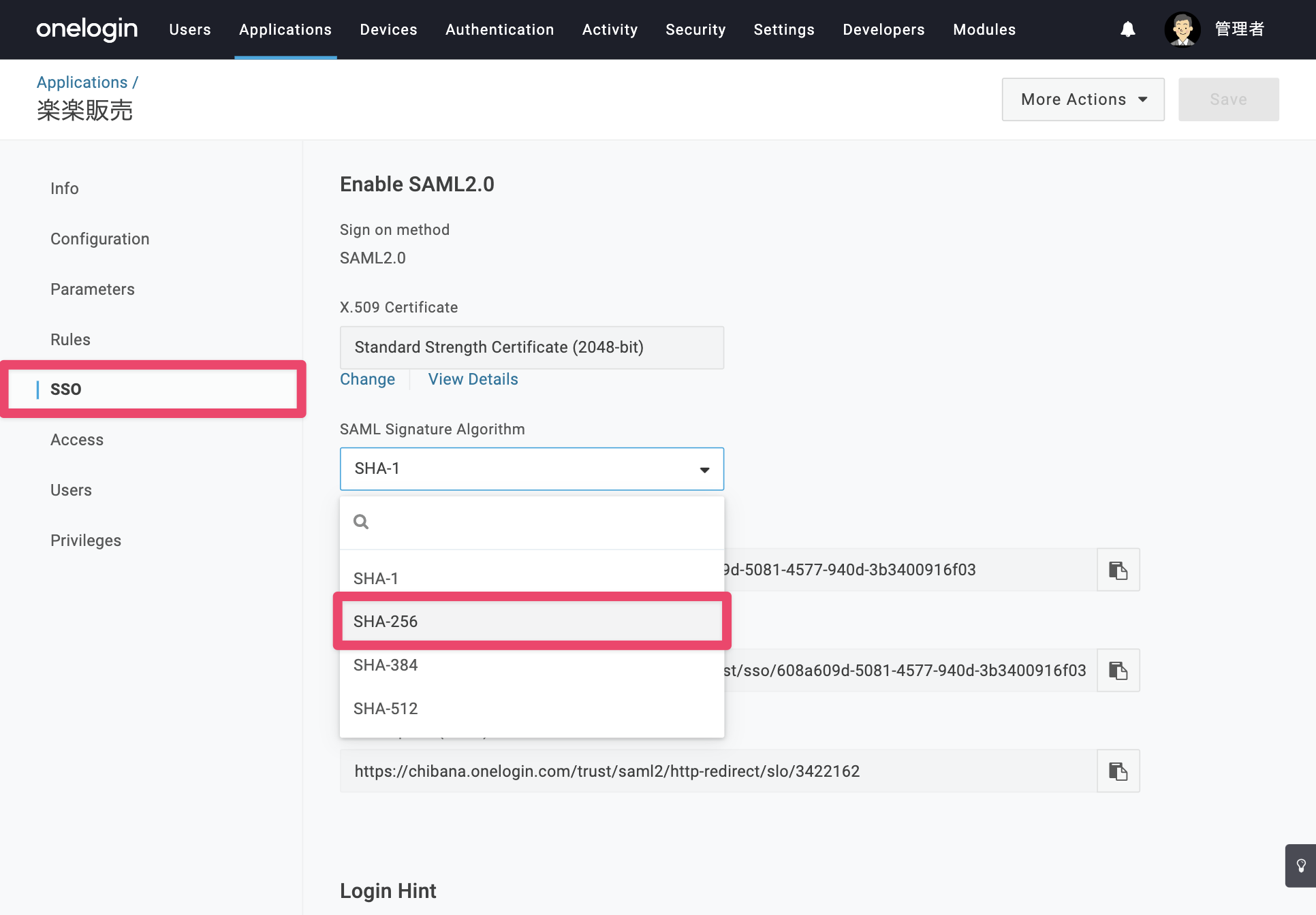Open the Devices menu
1316x915 pixels.
click(x=388, y=29)
